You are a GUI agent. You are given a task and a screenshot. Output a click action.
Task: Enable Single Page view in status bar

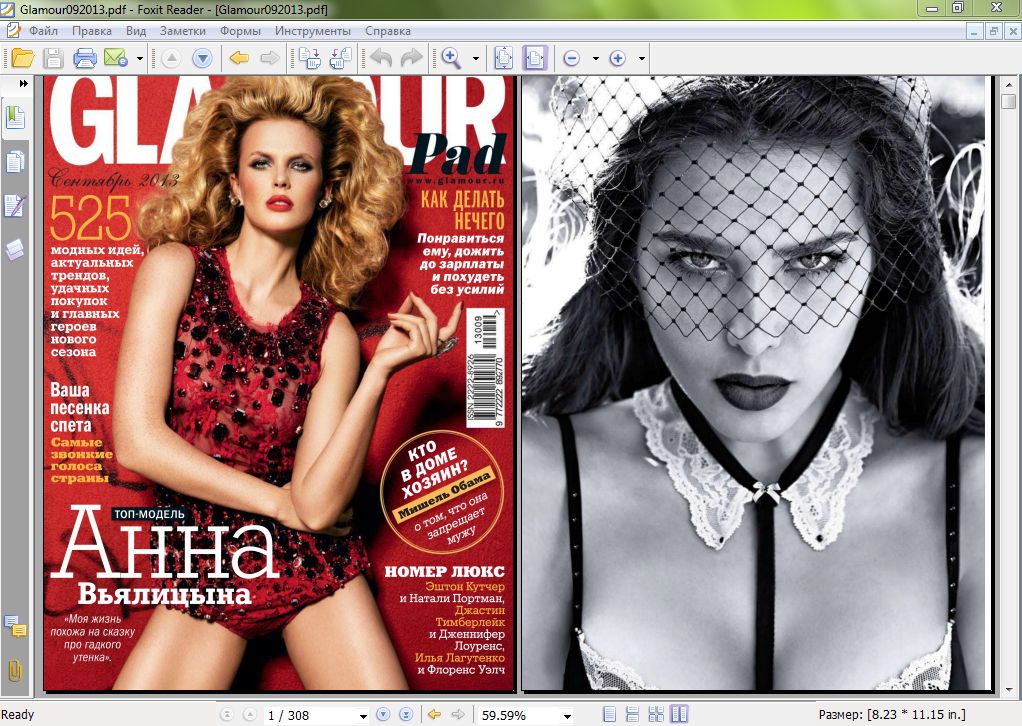[610, 714]
